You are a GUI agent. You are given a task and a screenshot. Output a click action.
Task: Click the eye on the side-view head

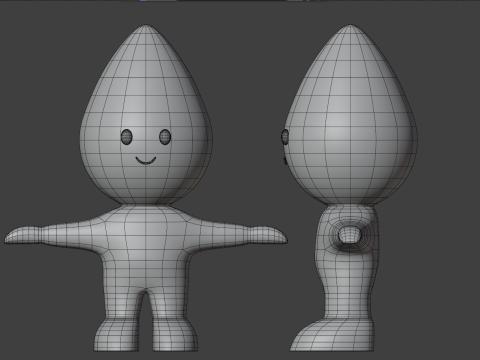[285, 137]
